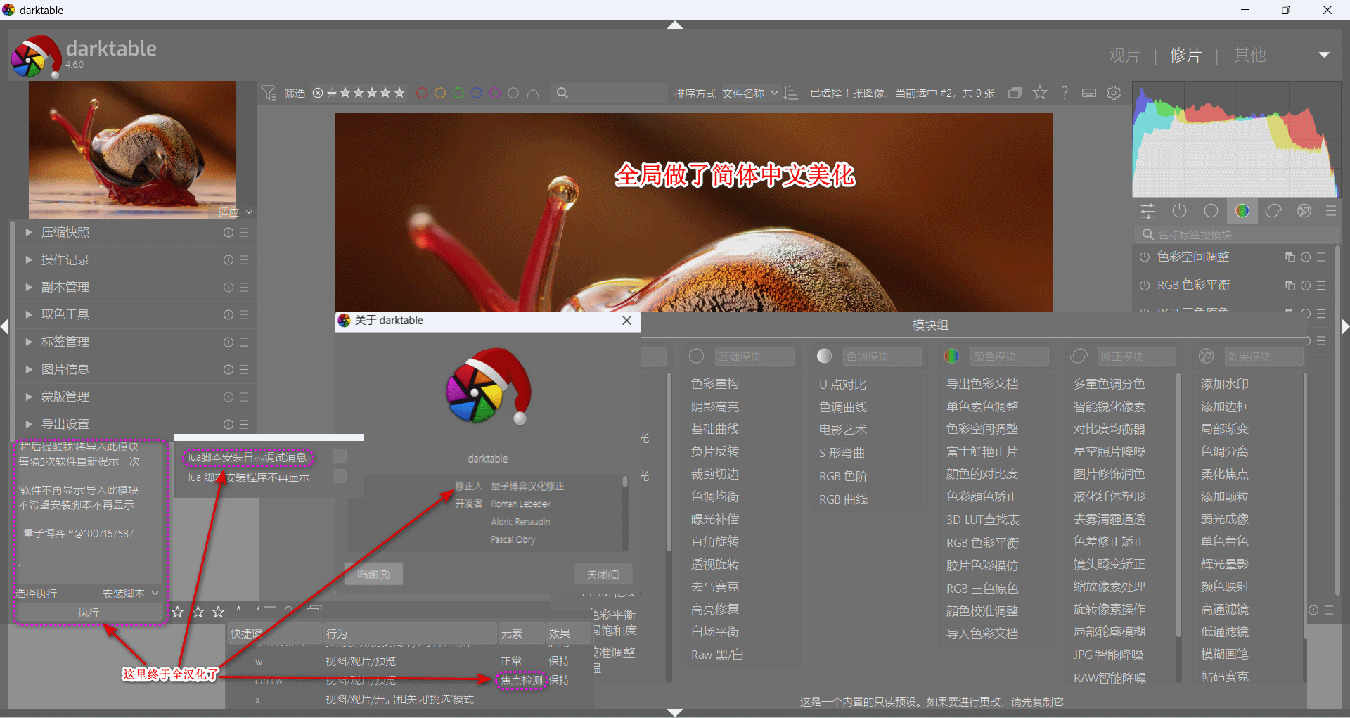Open the 适应 zoom dropdown under the snail thumbnail
This screenshot has width=1350, height=718.
coord(236,212)
